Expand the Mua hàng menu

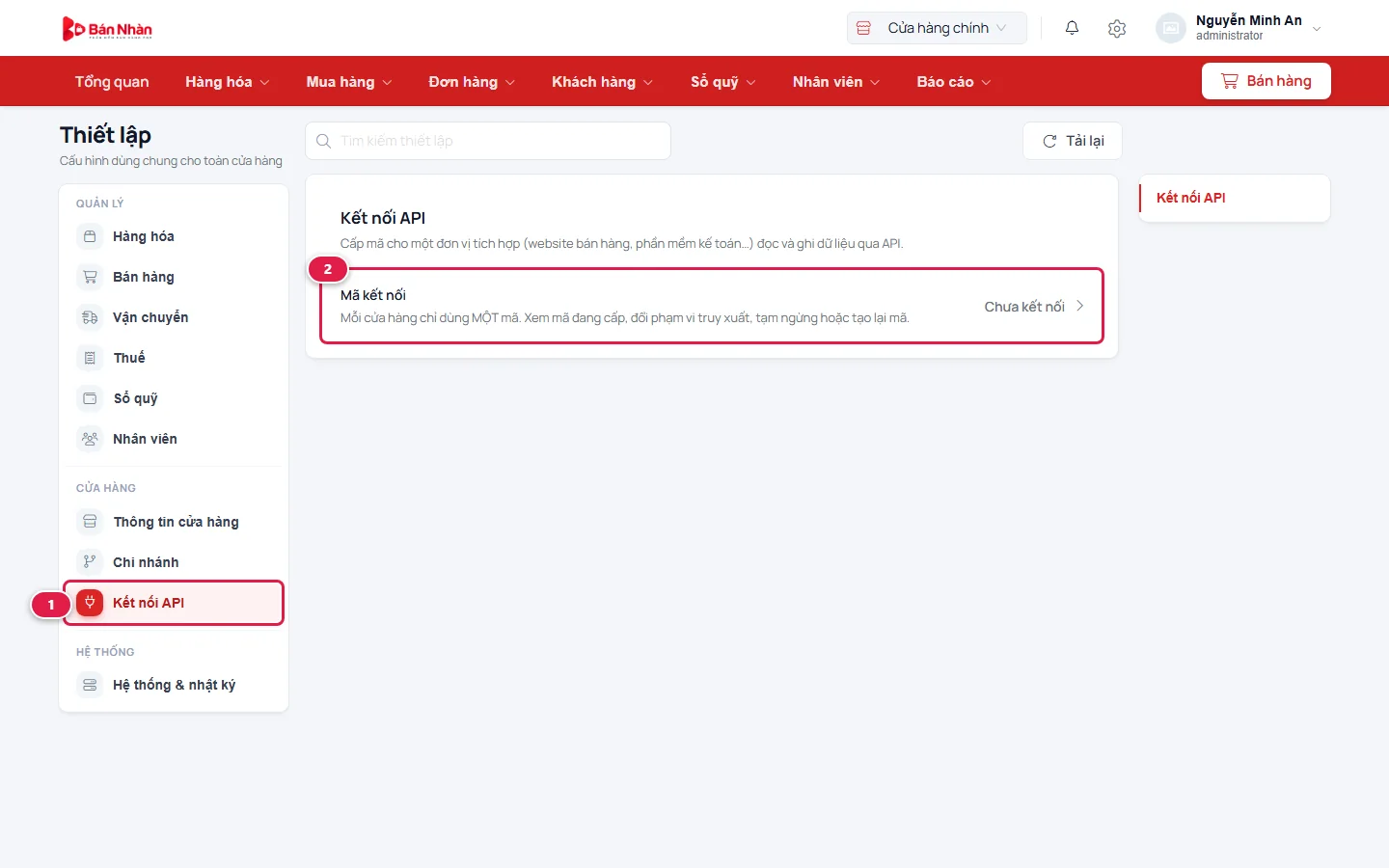point(349,82)
